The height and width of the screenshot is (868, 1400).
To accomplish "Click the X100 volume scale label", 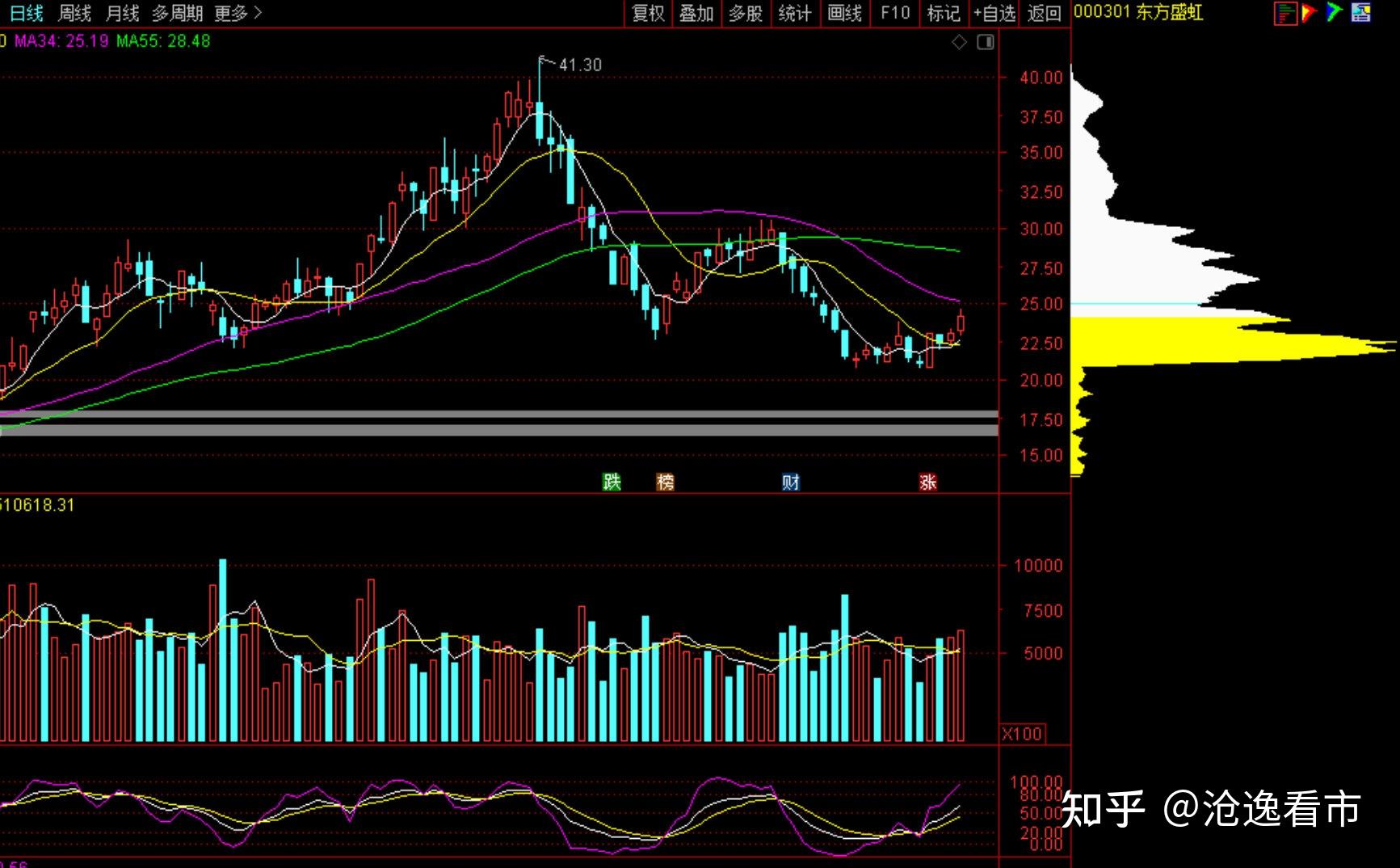I will tap(1022, 734).
